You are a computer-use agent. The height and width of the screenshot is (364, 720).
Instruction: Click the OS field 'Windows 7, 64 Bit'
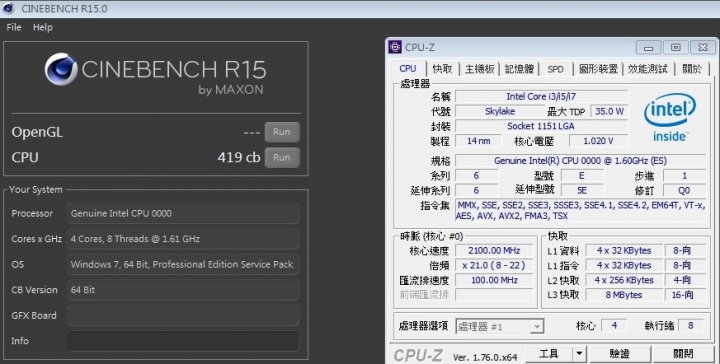(x=183, y=264)
